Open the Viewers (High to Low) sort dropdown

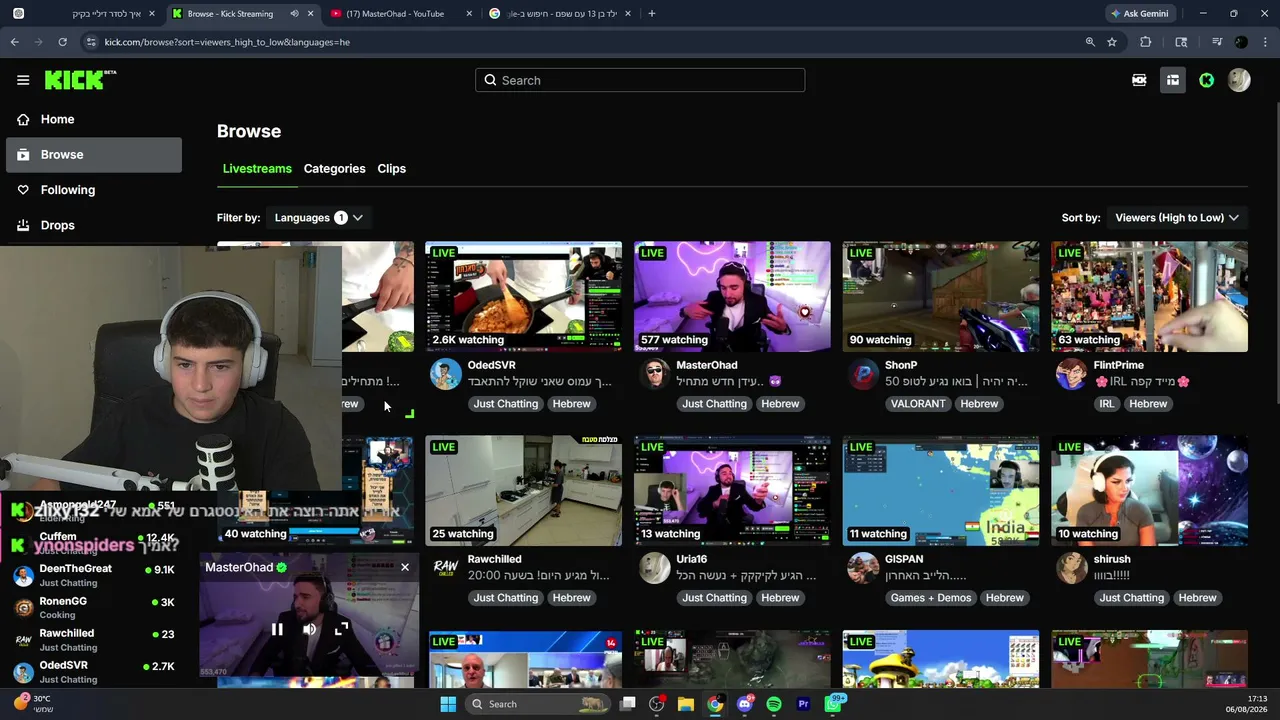point(1177,217)
